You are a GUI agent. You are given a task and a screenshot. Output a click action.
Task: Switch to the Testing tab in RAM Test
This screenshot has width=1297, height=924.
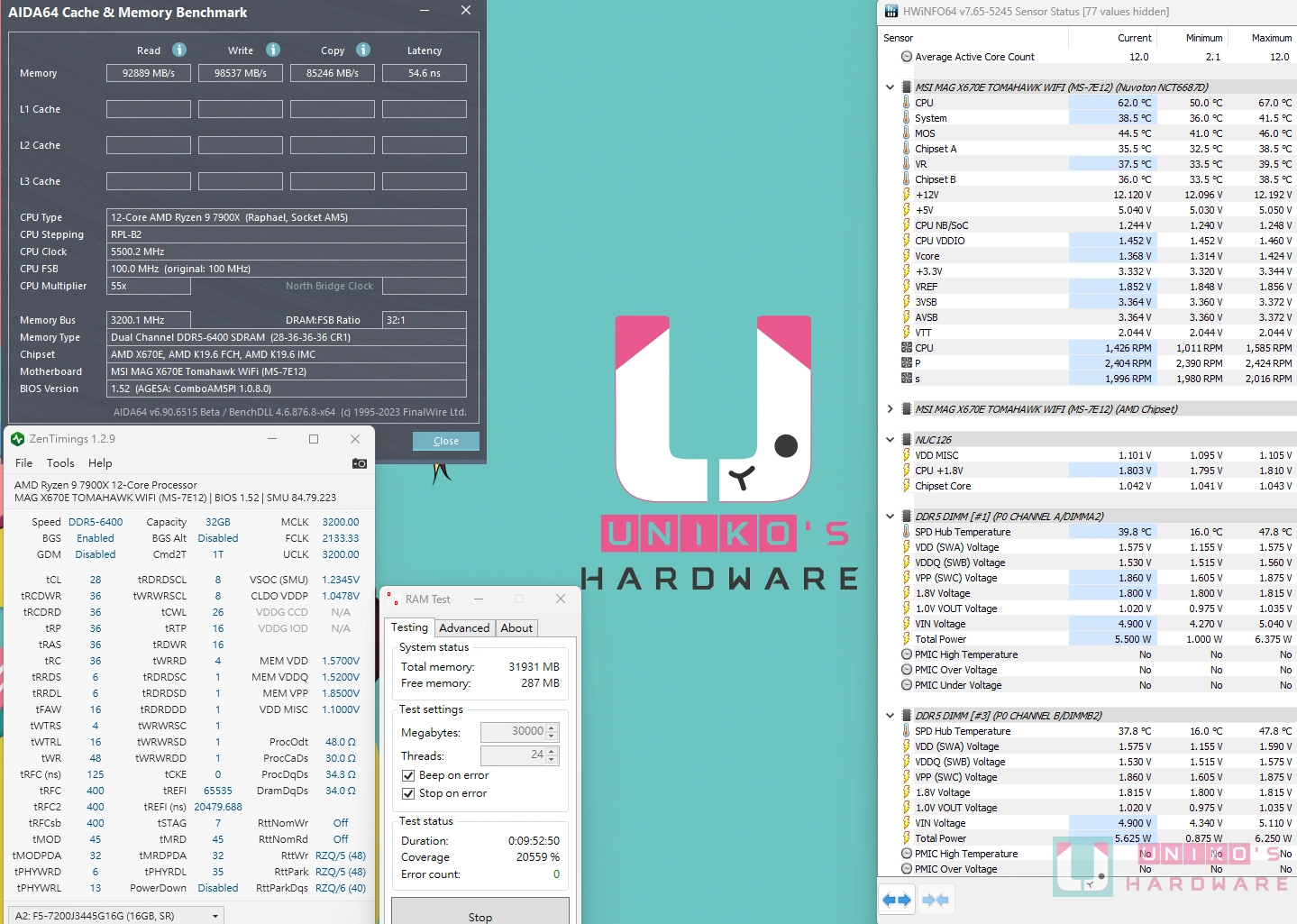click(x=409, y=627)
